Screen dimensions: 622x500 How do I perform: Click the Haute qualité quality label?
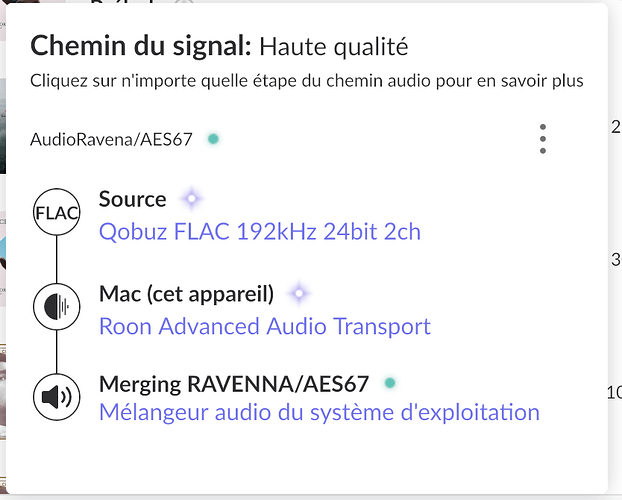pyautogui.click(x=334, y=46)
